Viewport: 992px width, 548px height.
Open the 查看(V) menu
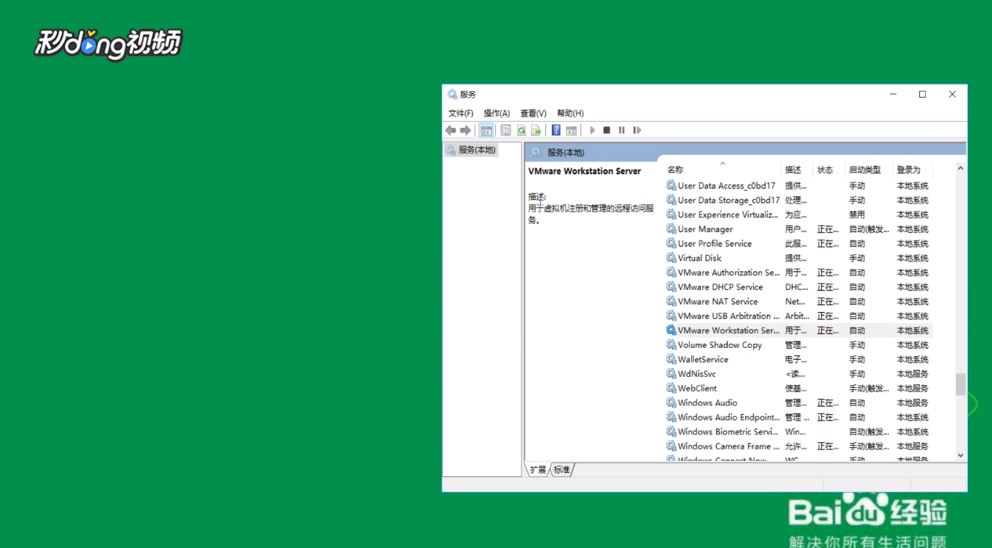pyautogui.click(x=533, y=113)
